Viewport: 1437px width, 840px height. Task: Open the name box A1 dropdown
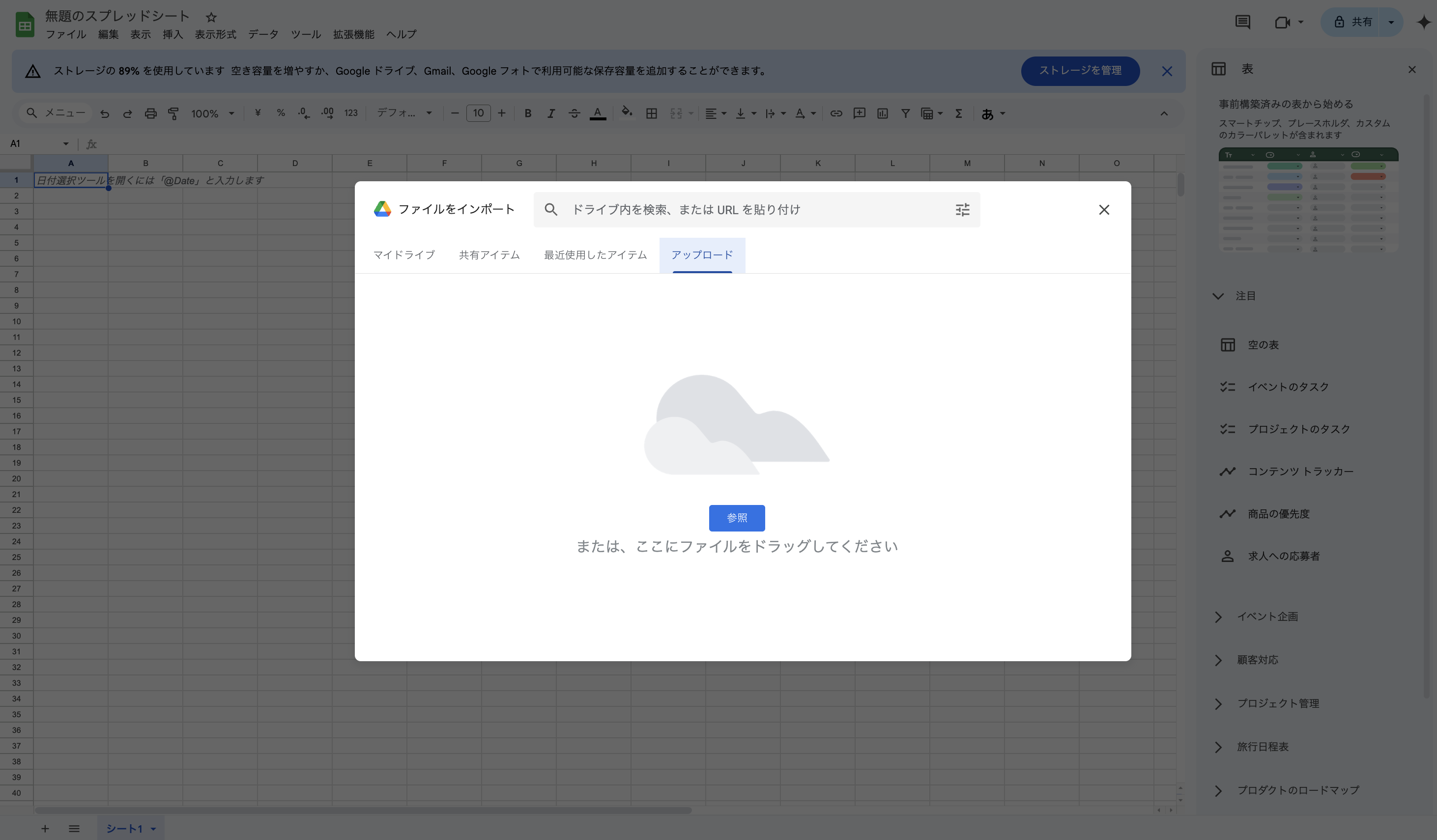pyautogui.click(x=65, y=143)
